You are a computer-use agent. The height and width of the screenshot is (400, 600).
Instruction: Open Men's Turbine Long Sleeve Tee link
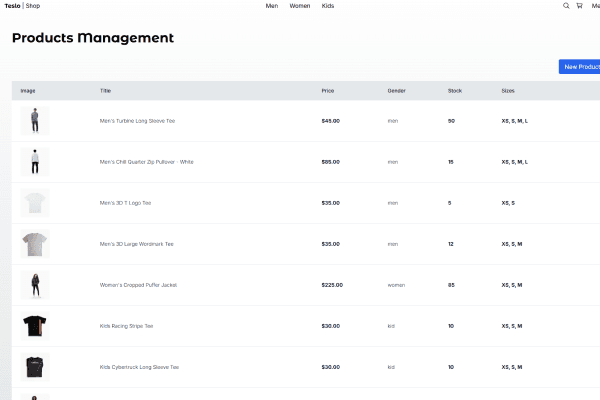[137, 121]
